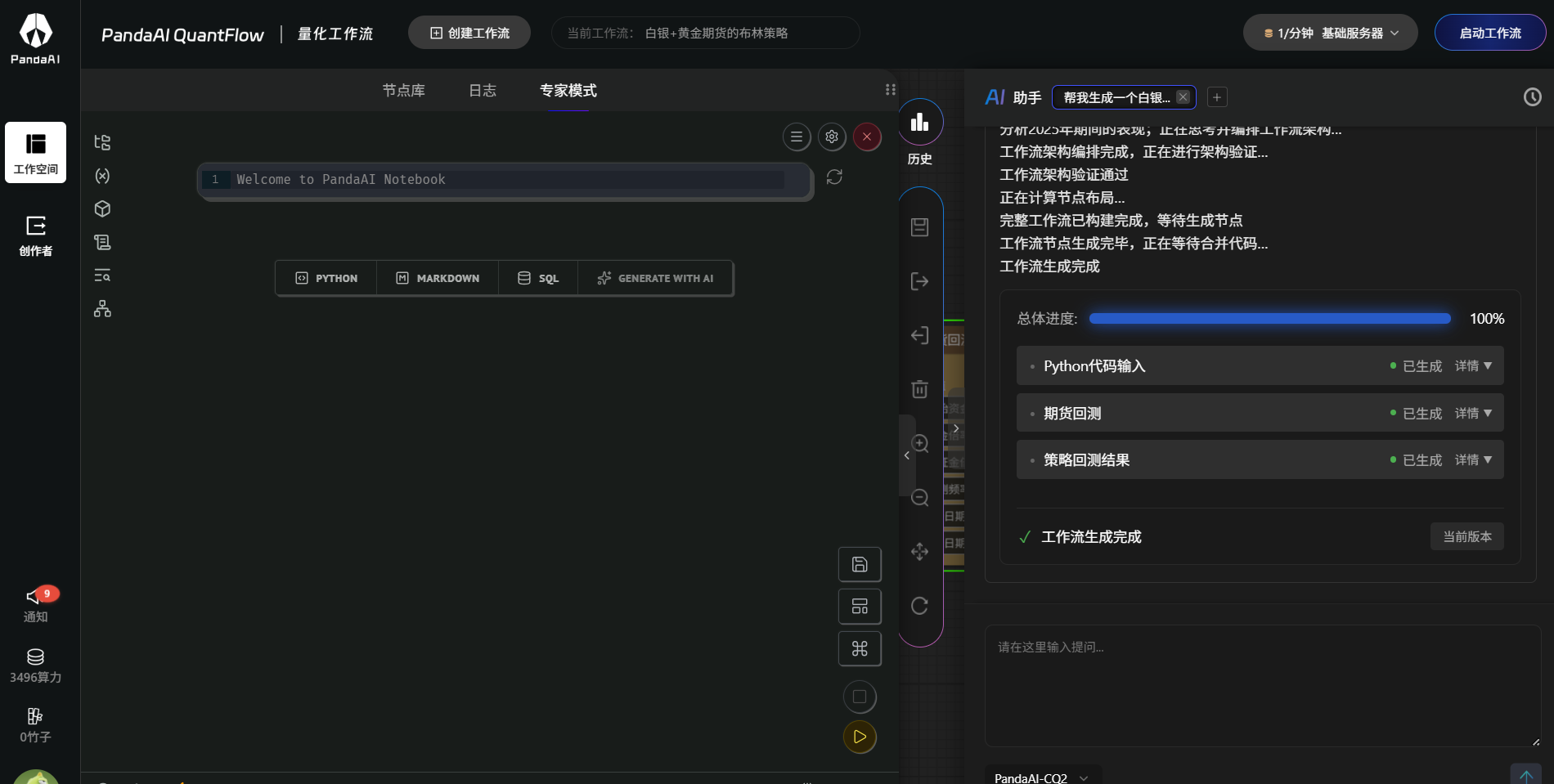This screenshot has width=1554, height=784.
Task: Run the notebook with the yellow play button
Action: [860, 737]
